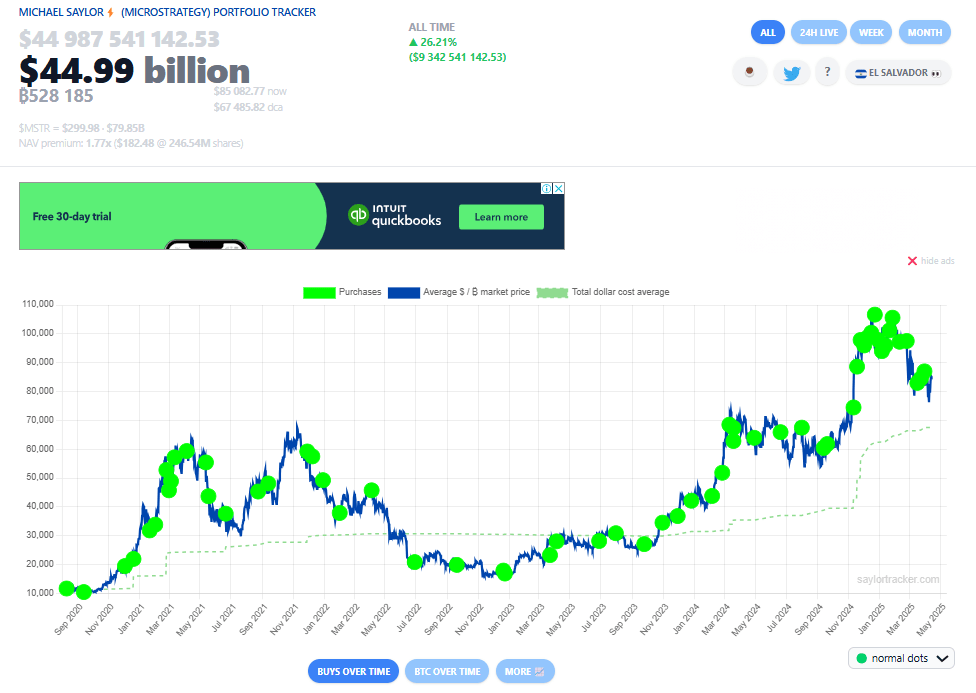Select the ALL time range tab

(767, 32)
